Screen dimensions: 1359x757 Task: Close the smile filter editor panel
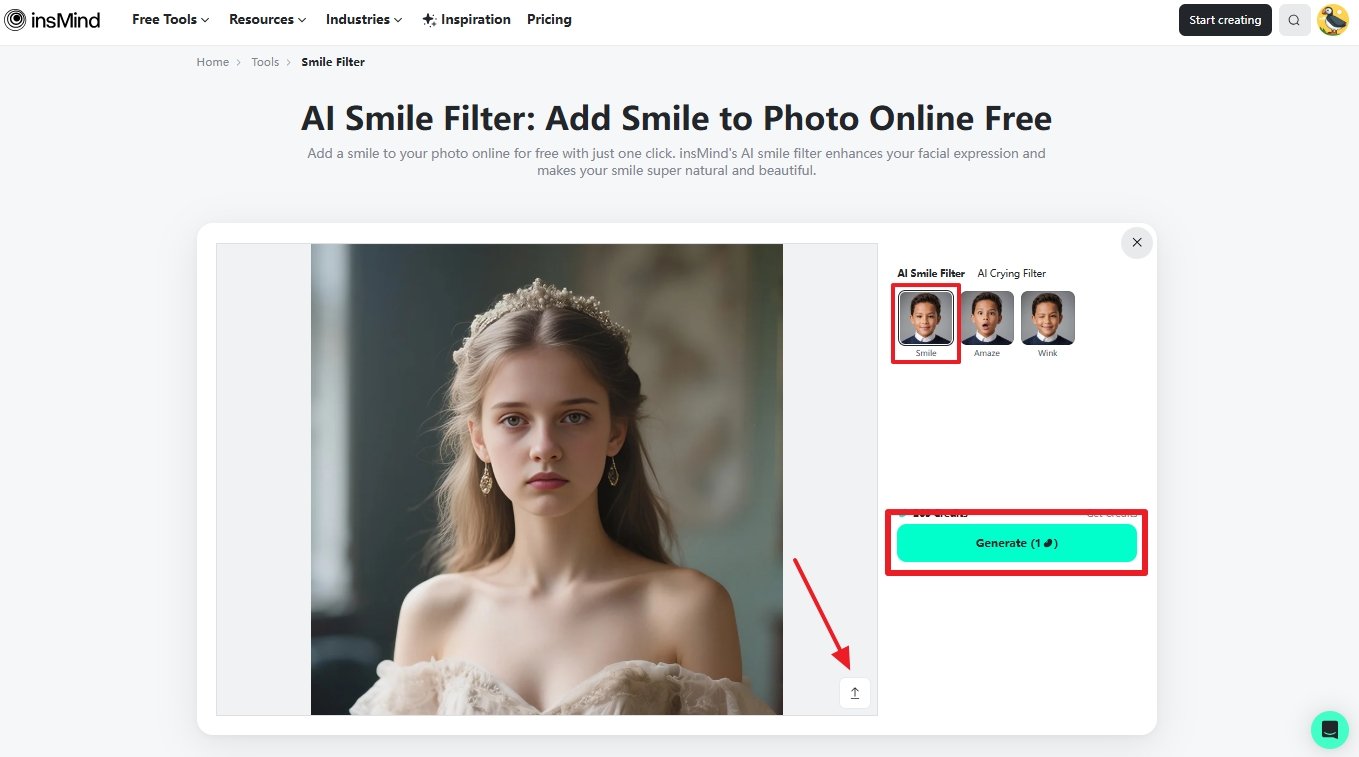1136,242
